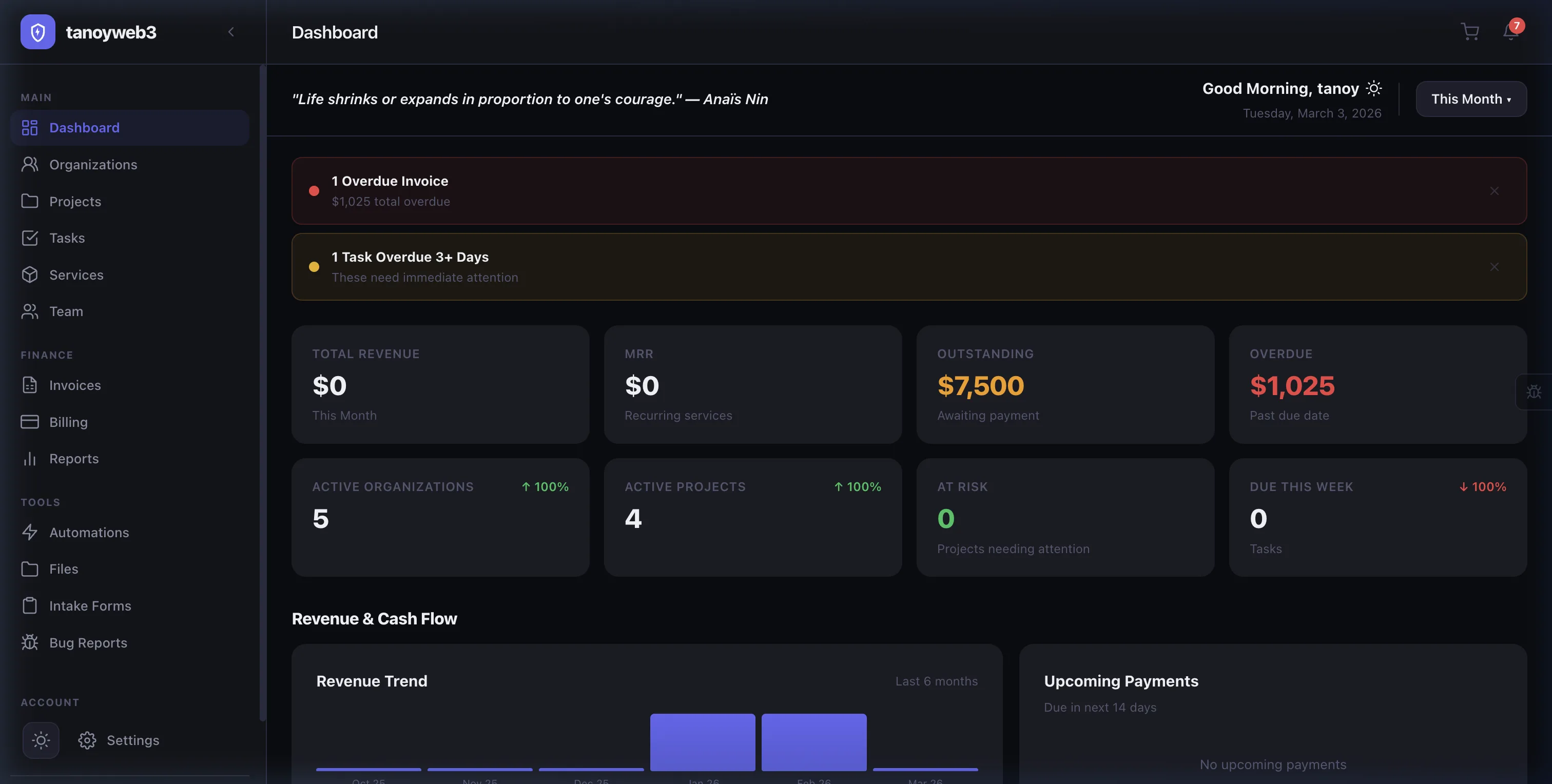The image size is (1552, 784).
Task: Select the Services icon
Action: point(30,275)
